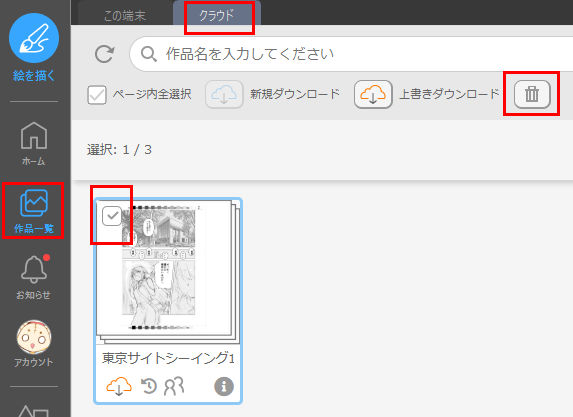Open 作品一覧 artwork list
The height and width of the screenshot is (417, 573).
[34, 211]
